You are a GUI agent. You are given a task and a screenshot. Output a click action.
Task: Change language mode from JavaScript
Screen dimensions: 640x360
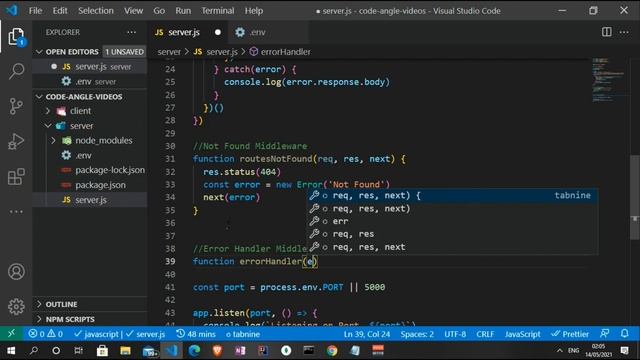pos(522,334)
